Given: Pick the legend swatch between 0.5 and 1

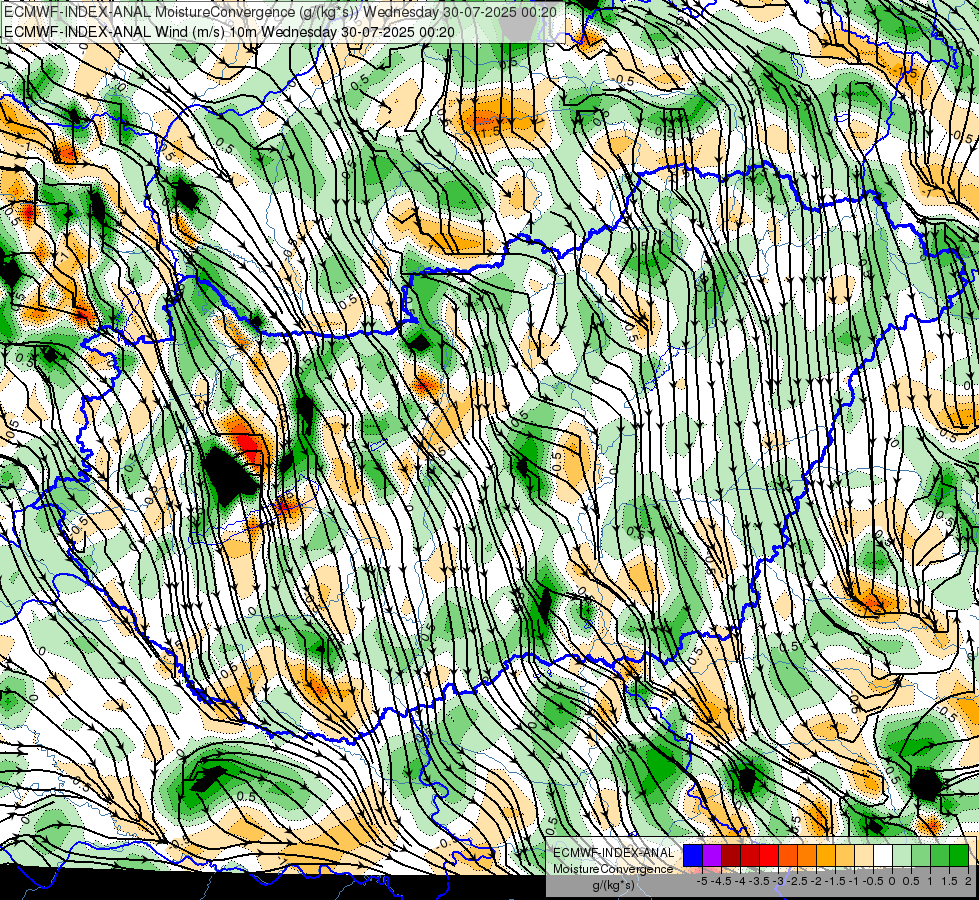Looking at the screenshot, I should [921, 855].
